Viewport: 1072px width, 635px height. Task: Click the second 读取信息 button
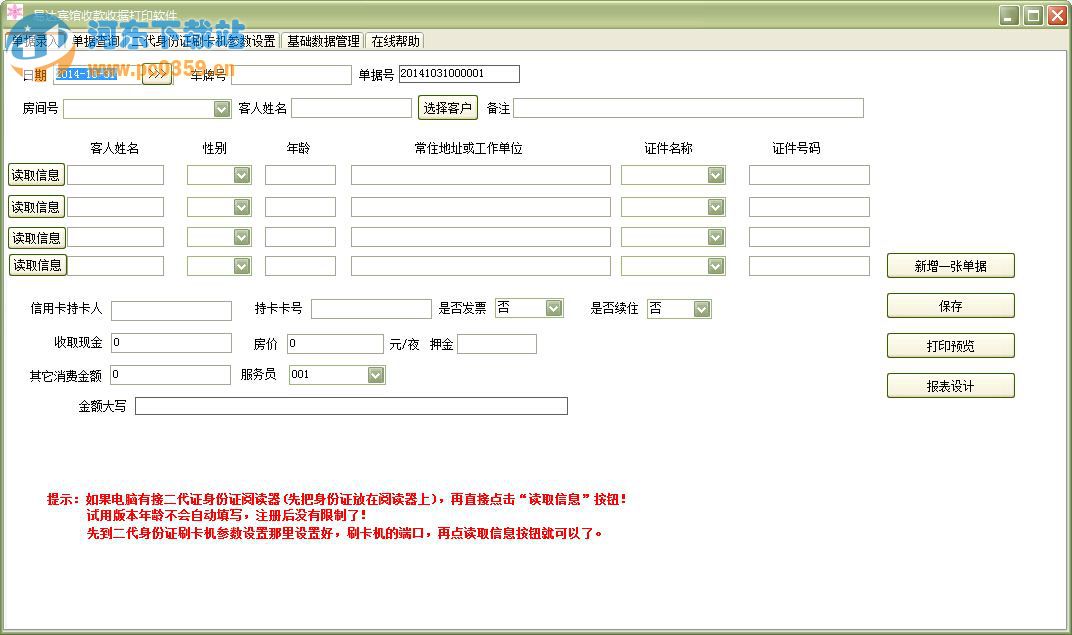click(x=36, y=205)
